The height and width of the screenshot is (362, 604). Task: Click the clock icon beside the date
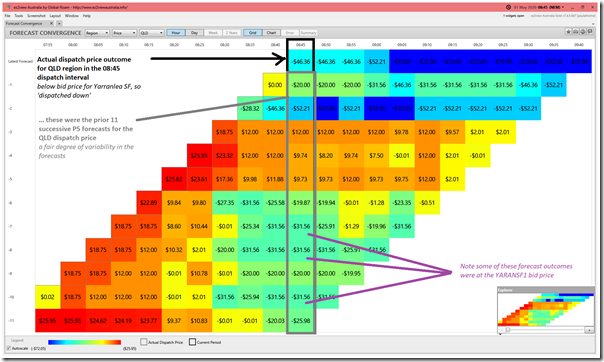point(508,7)
